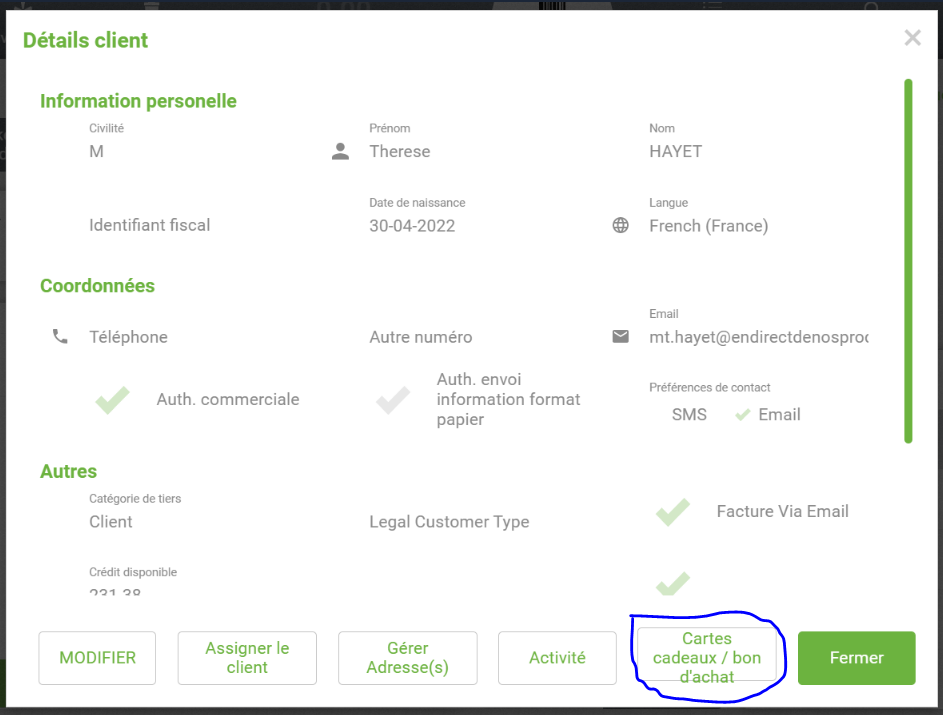943x715 pixels.
Task: Click the person icon beside Prénom
Action: tap(340, 152)
